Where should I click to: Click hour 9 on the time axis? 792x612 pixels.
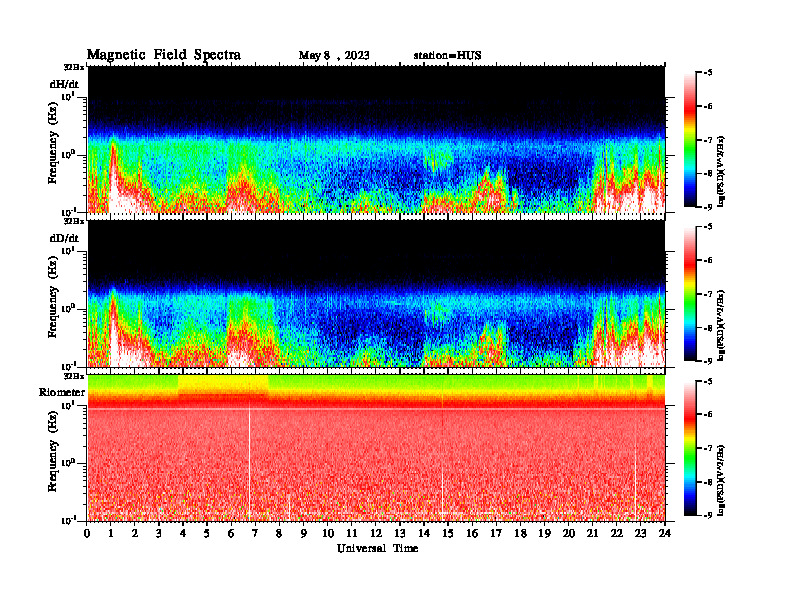(304, 533)
